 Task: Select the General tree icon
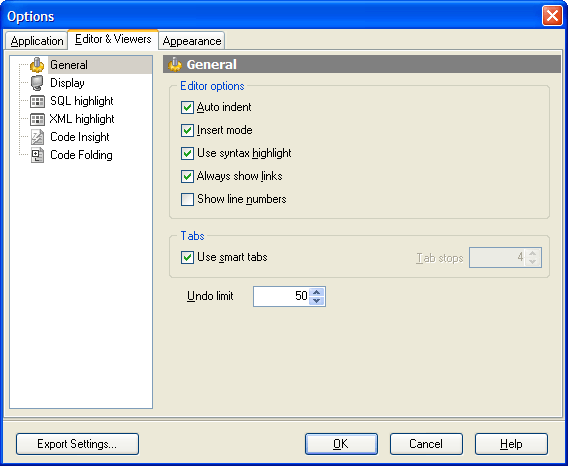point(37,65)
